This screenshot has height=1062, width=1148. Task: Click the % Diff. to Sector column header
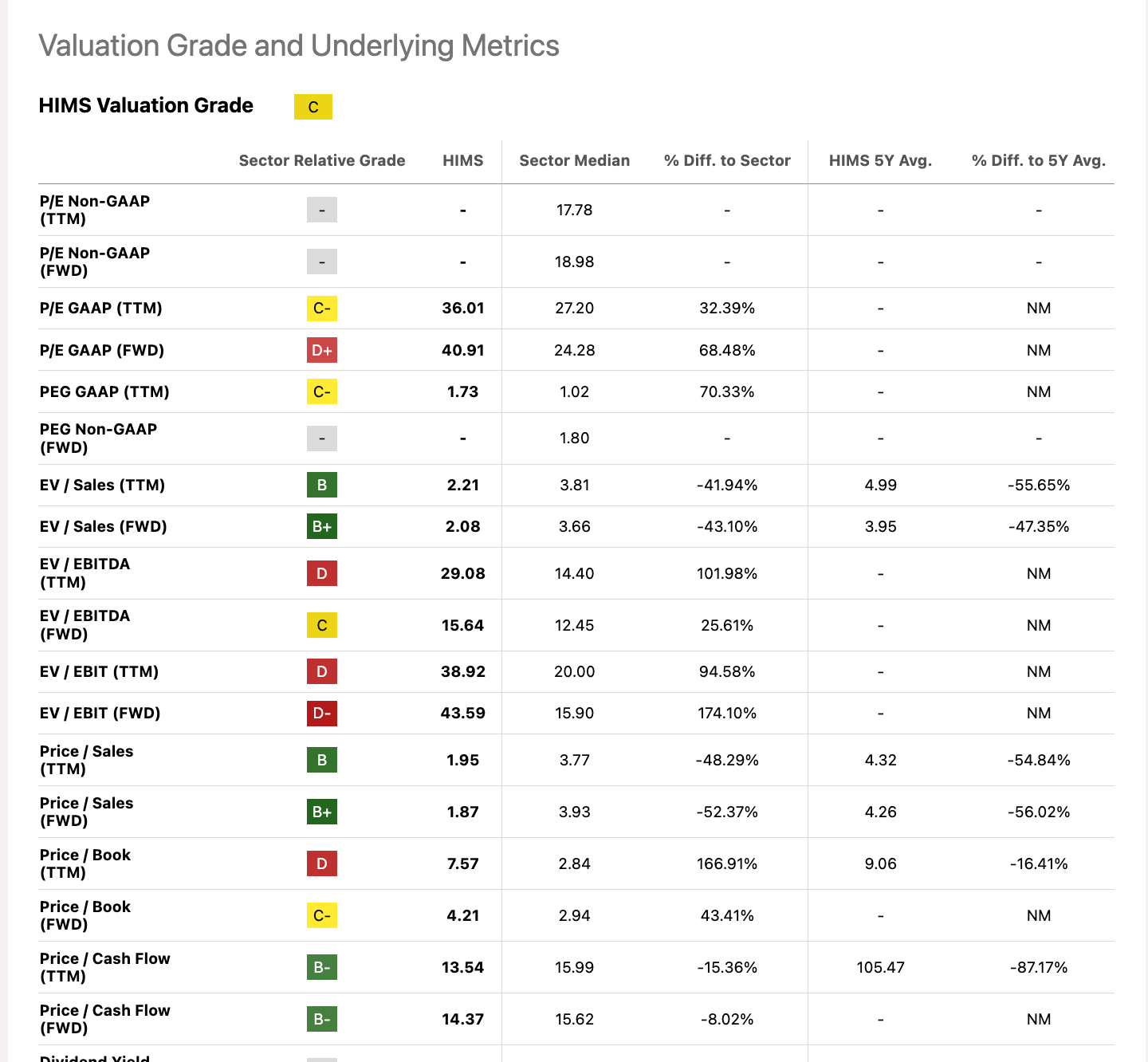pos(727,160)
